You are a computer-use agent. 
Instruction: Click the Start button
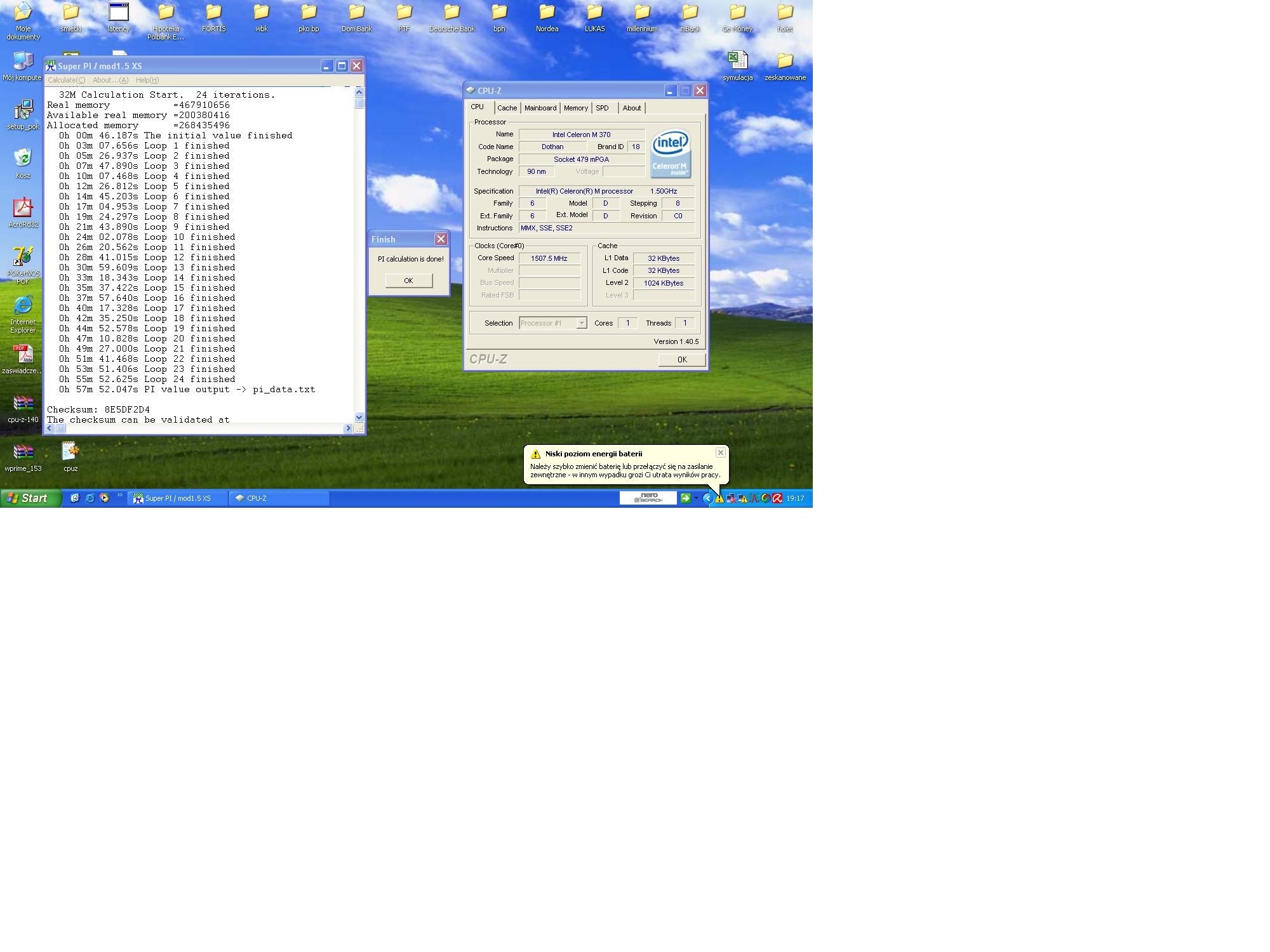pyautogui.click(x=30, y=498)
